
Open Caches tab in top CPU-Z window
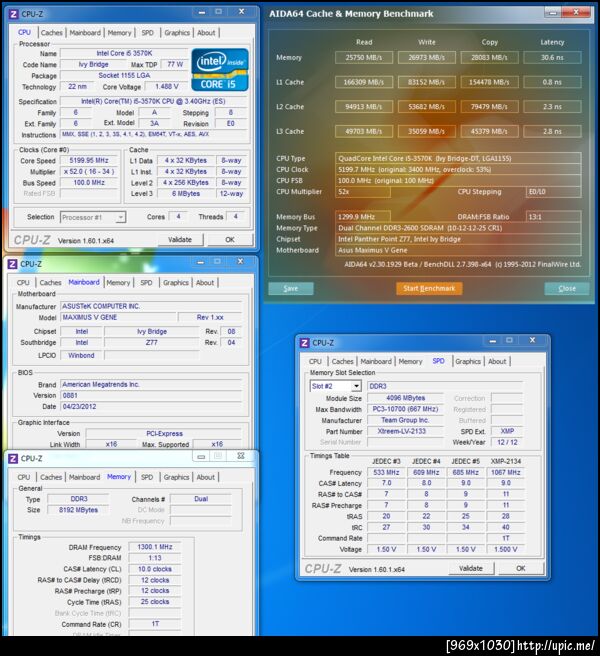pyautogui.click(x=52, y=33)
